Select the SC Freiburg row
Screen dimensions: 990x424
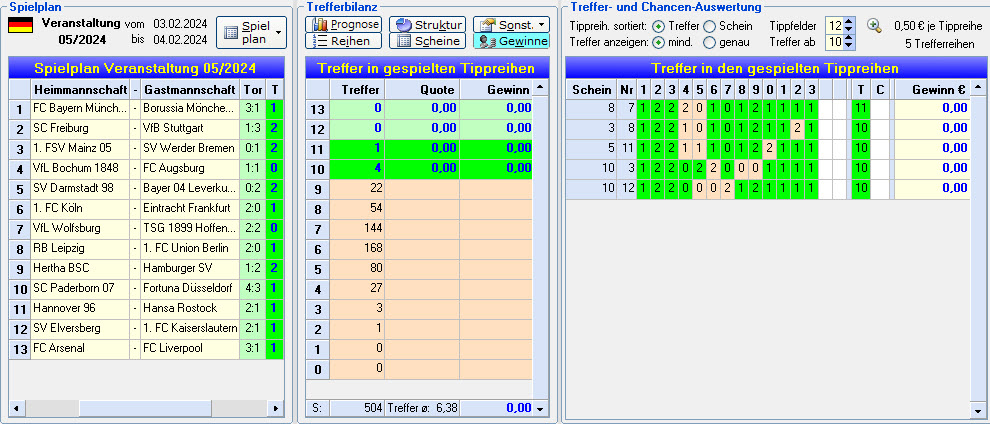pyautogui.click(x=146, y=129)
